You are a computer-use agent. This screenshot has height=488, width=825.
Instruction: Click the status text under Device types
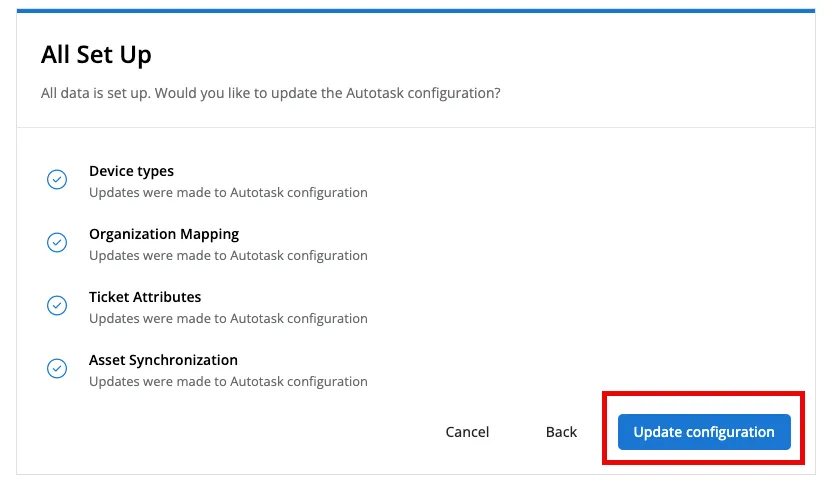point(228,192)
